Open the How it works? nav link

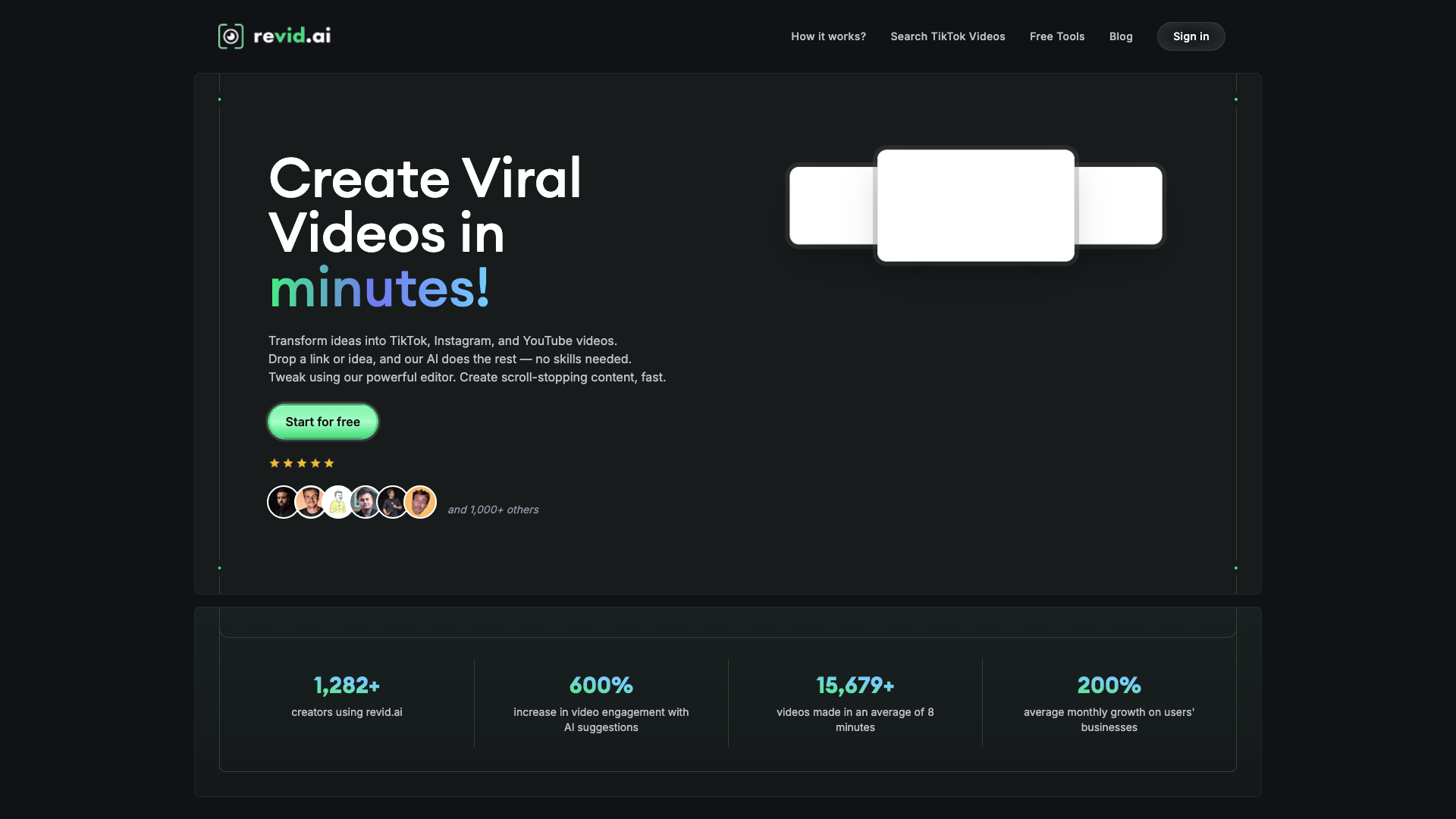pyautogui.click(x=828, y=36)
